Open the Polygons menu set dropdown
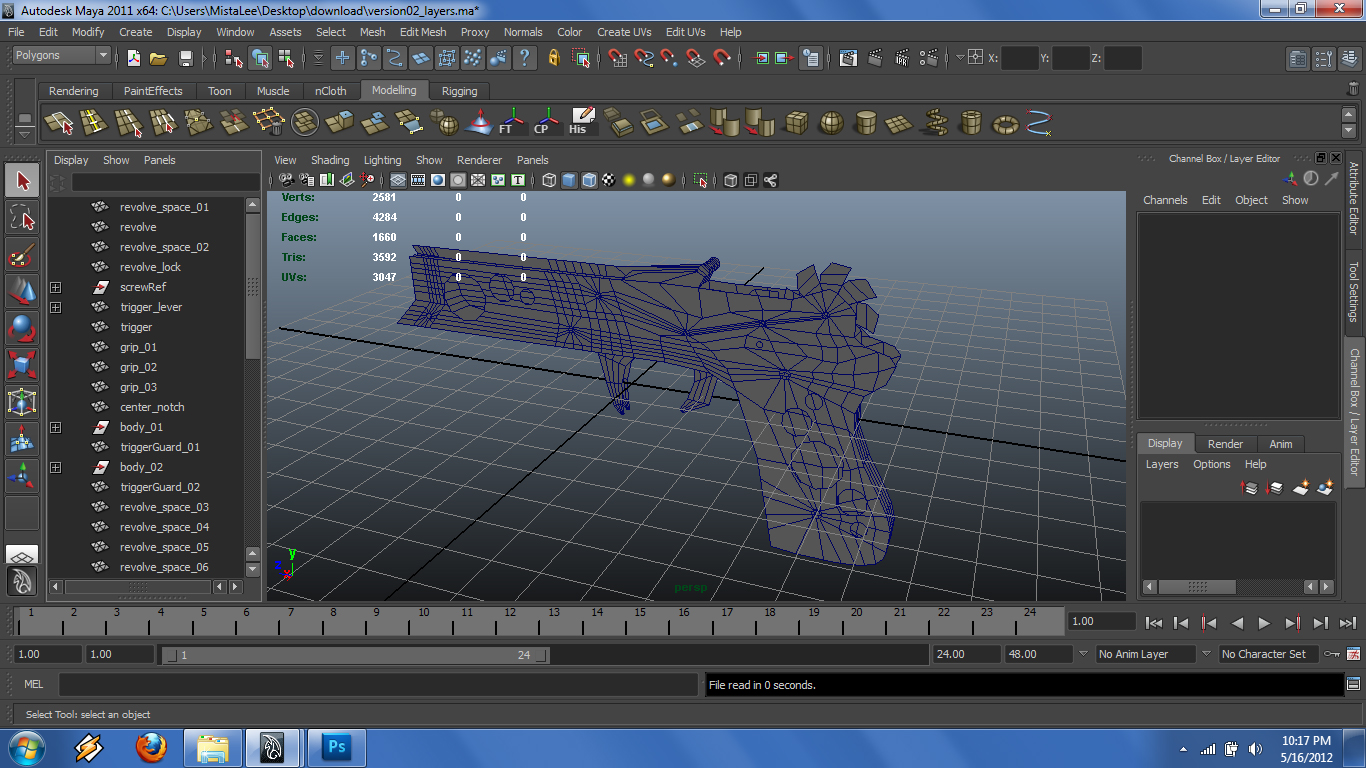This screenshot has height=768, width=1366. [61, 56]
